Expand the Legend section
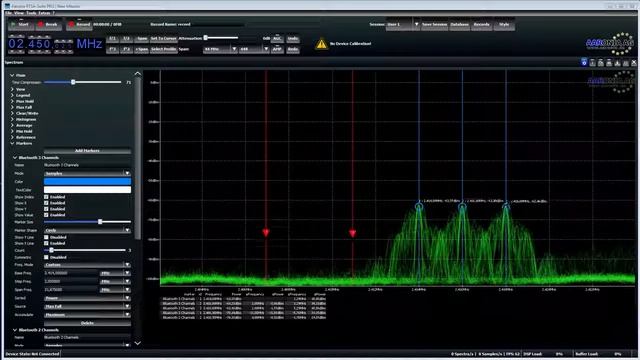Screen dimensions: 640x360 [x=12, y=96]
